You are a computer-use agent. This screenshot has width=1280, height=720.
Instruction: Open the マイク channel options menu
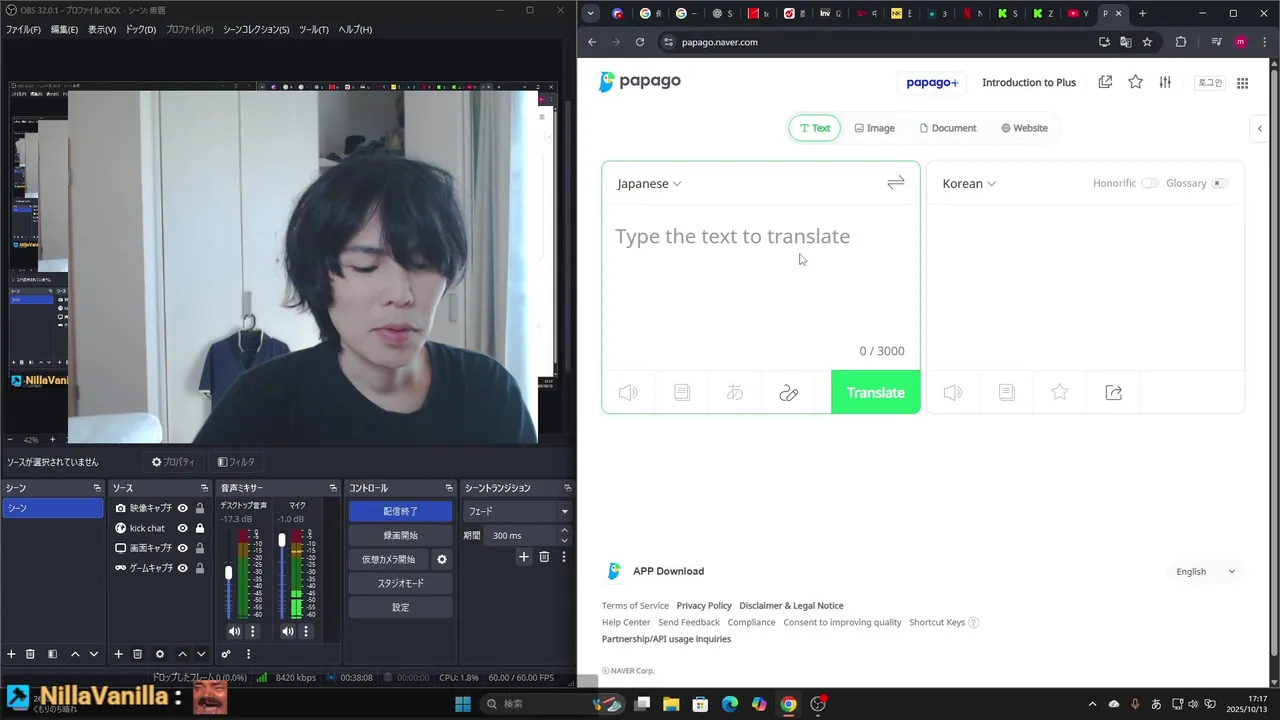306,631
